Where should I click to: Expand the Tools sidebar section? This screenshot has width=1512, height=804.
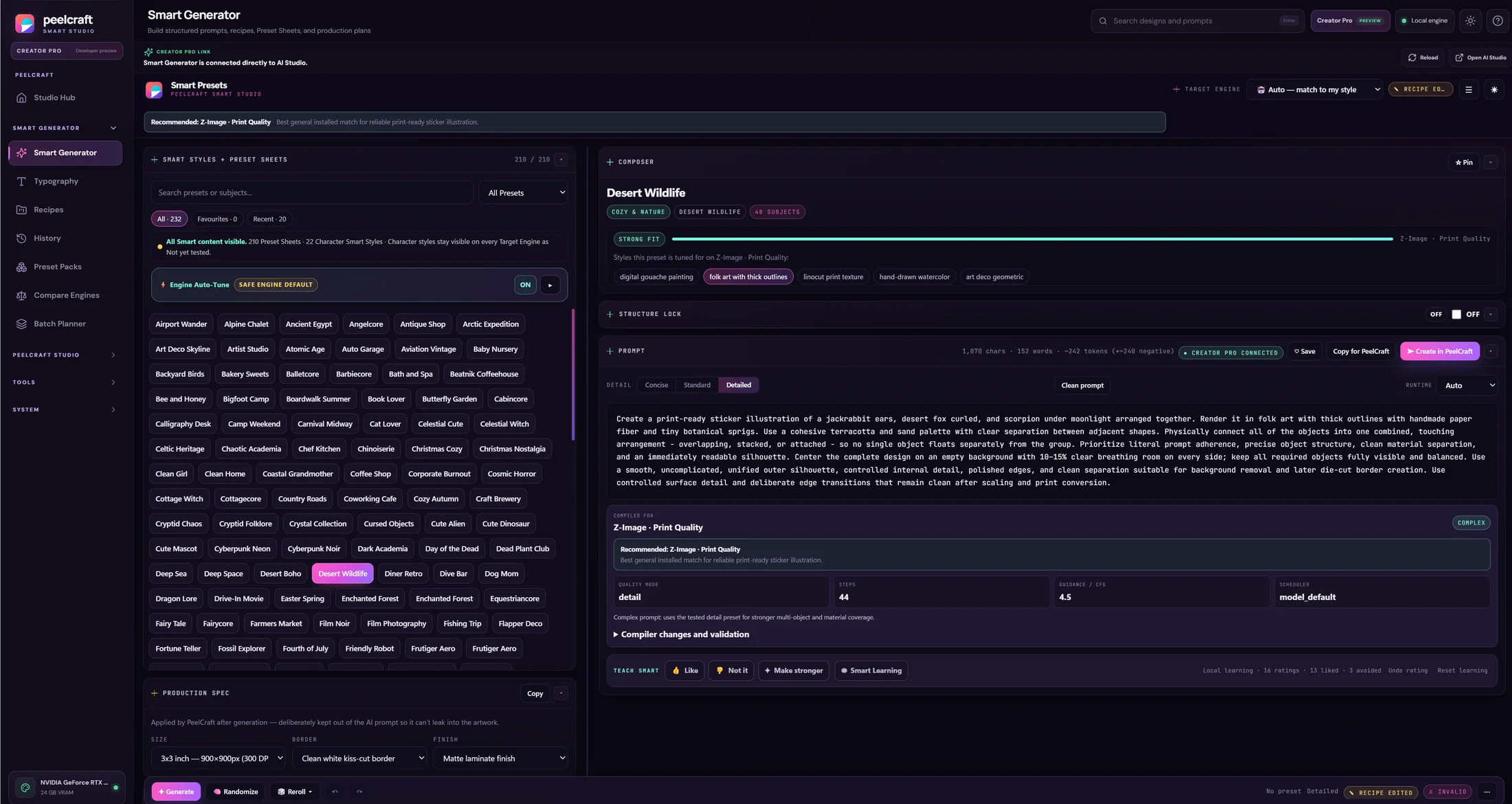point(65,382)
